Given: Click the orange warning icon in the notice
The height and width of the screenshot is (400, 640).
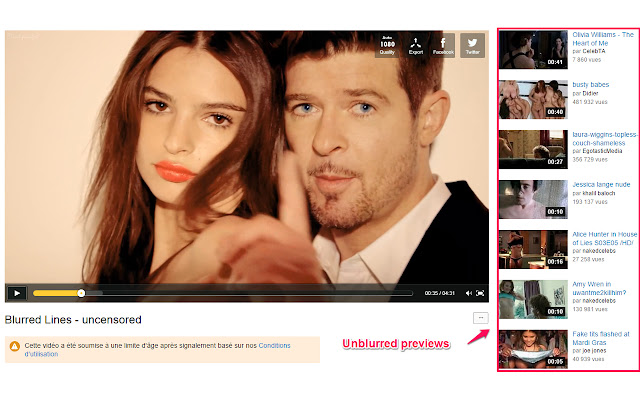Looking at the screenshot, I should [15, 347].
